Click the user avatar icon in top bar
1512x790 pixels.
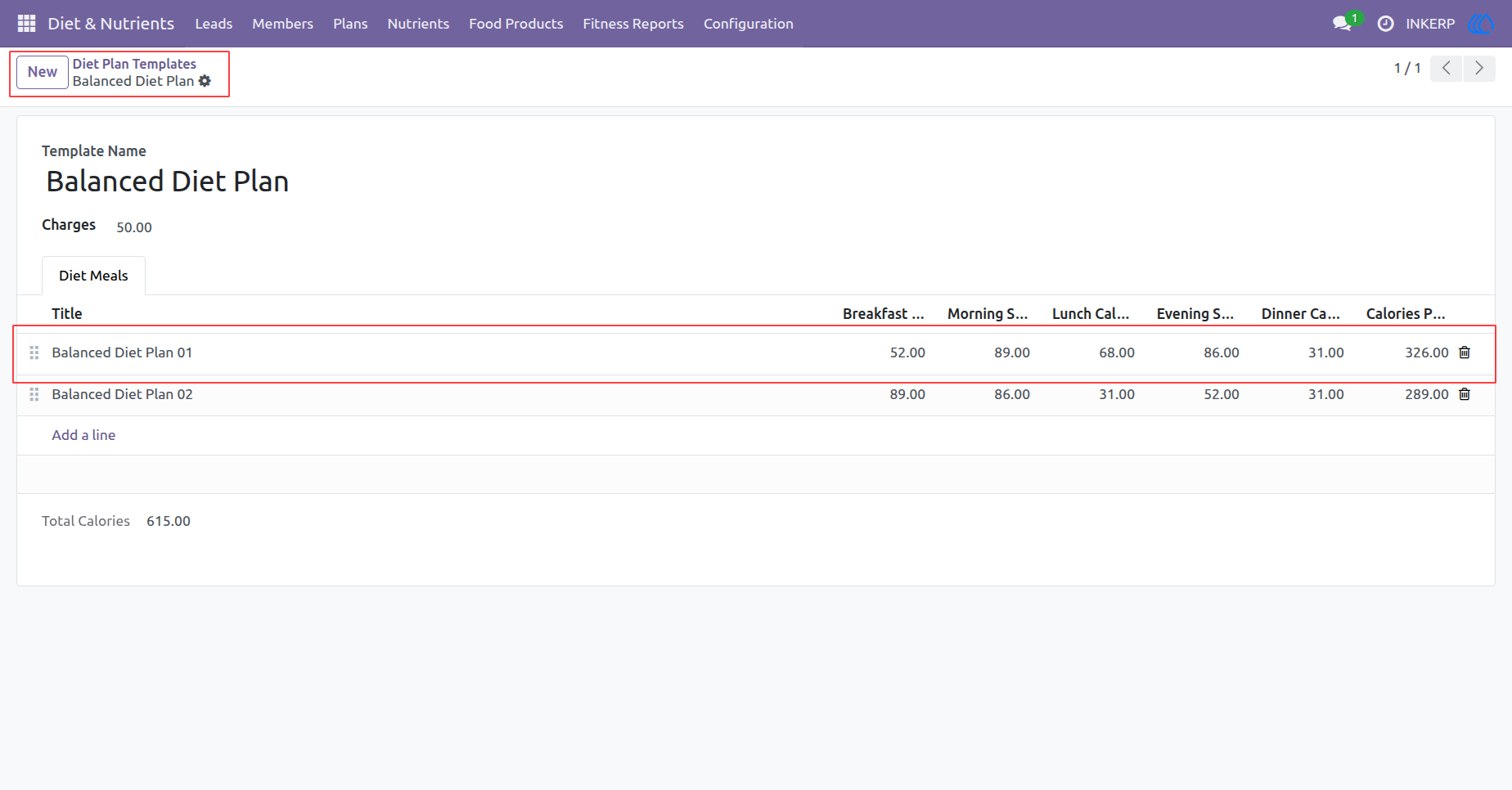click(x=1482, y=24)
